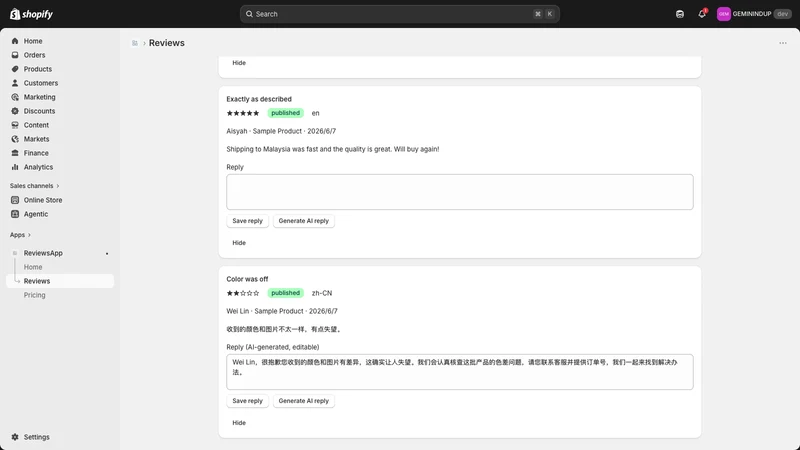Generate AI reply for 'Color was off'

pos(304,401)
